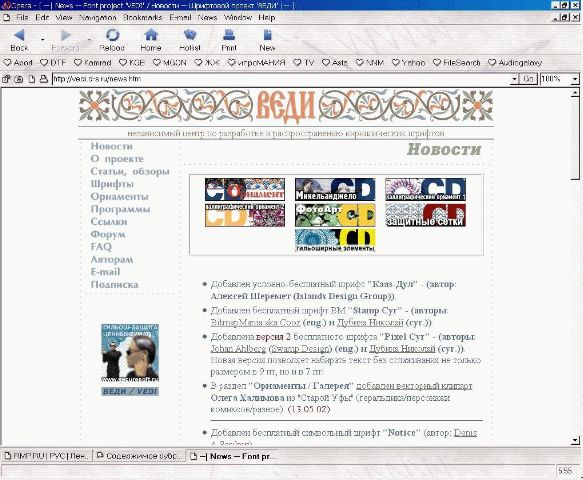Open the MGCN bookmark

click(x=170, y=63)
